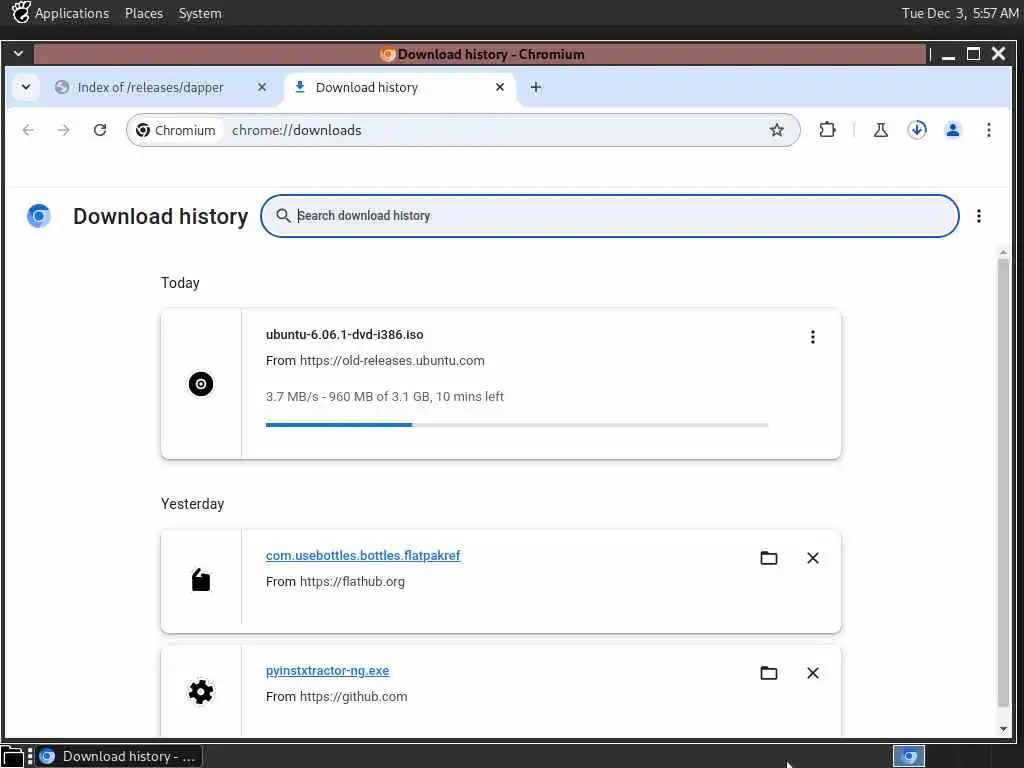Go back using the browser back arrow

28,130
